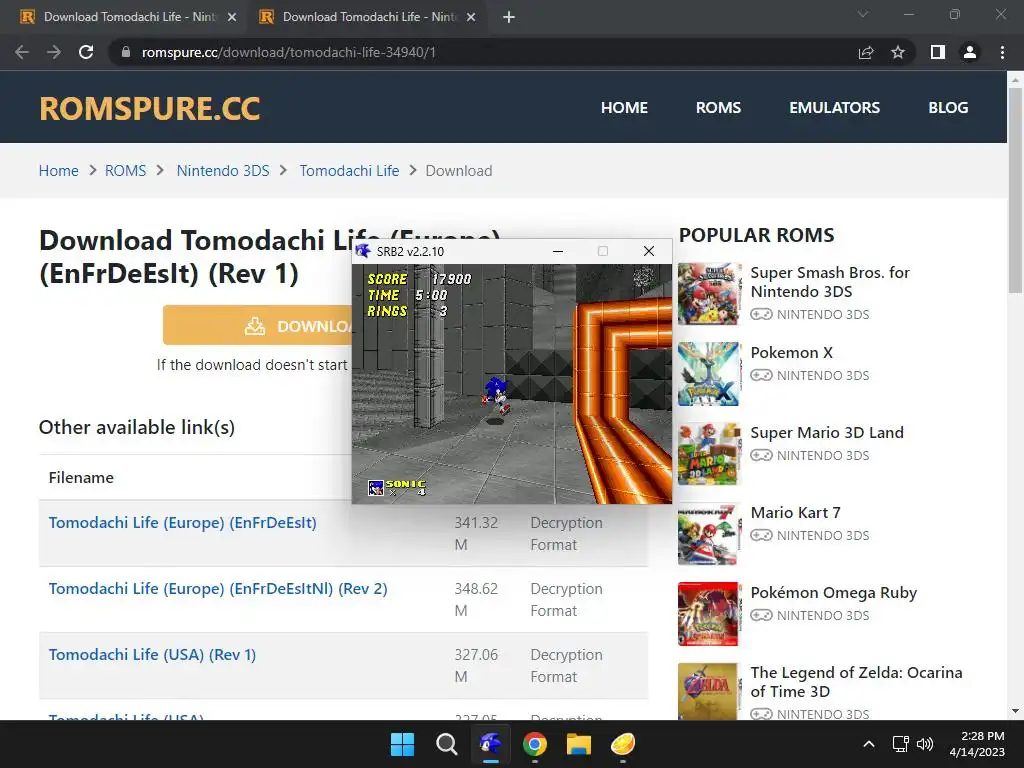Screen dimensions: 1024x768
Task: Open the BLOG nav menu item
Action: (x=948, y=108)
